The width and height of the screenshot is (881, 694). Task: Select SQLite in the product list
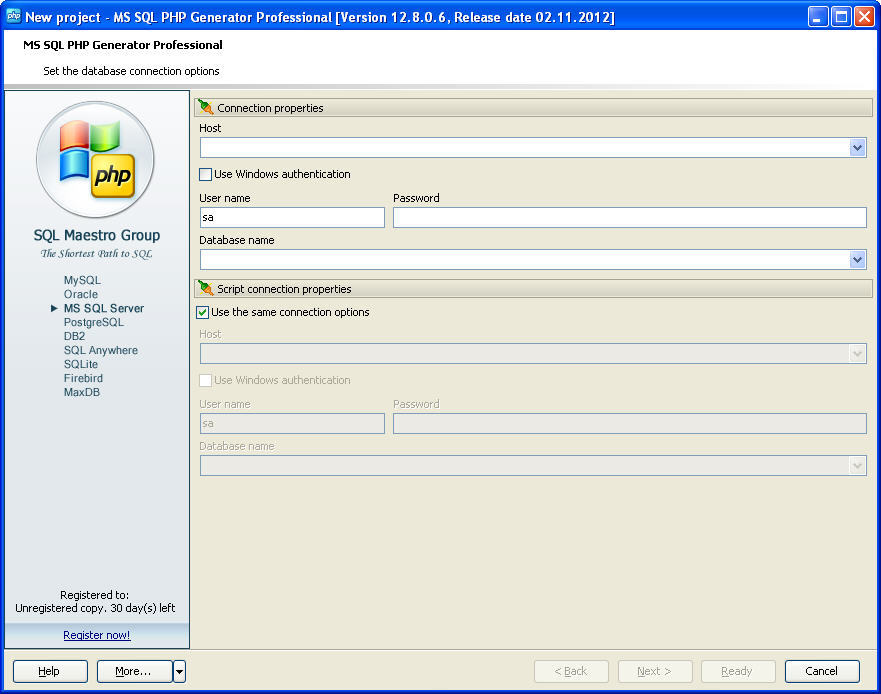tap(81, 364)
